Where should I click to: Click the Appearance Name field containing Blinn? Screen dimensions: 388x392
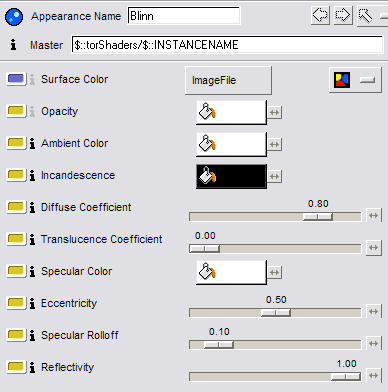184,16
